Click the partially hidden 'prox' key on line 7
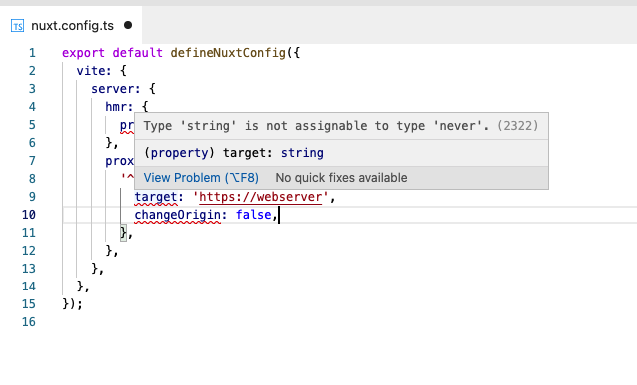The width and height of the screenshot is (637, 385). (119, 161)
